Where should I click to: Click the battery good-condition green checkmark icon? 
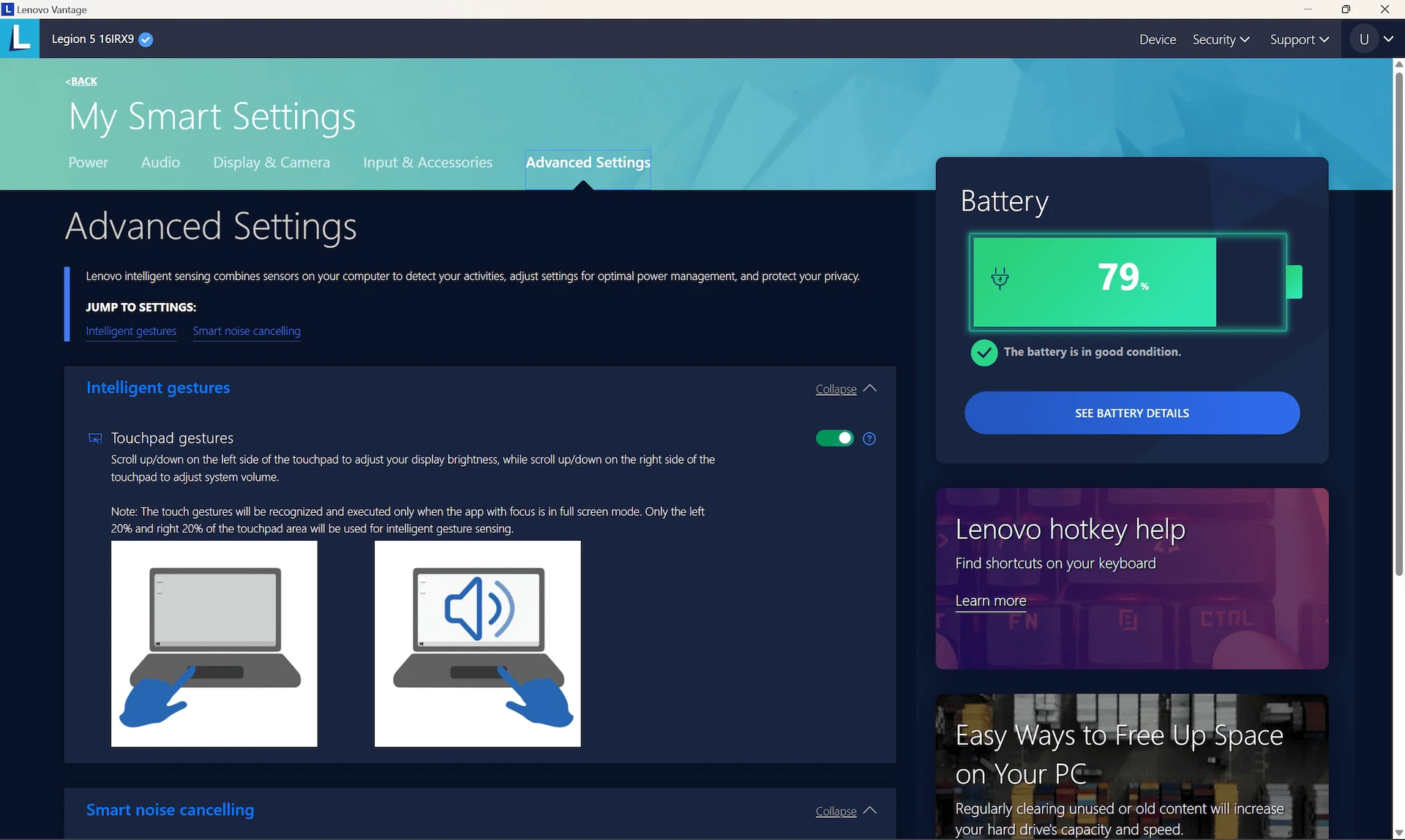(x=983, y=353)
